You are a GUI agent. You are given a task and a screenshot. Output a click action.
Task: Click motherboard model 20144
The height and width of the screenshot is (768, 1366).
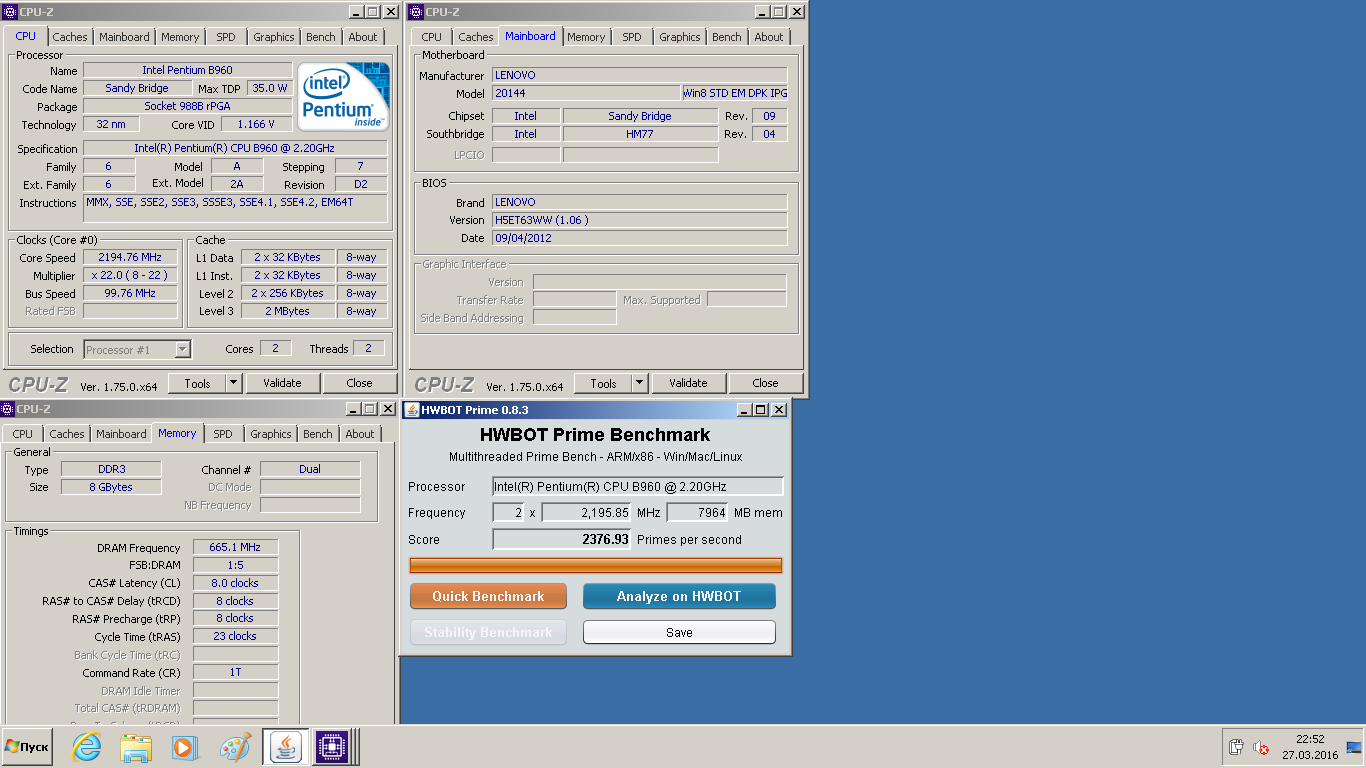pos(586,93)
